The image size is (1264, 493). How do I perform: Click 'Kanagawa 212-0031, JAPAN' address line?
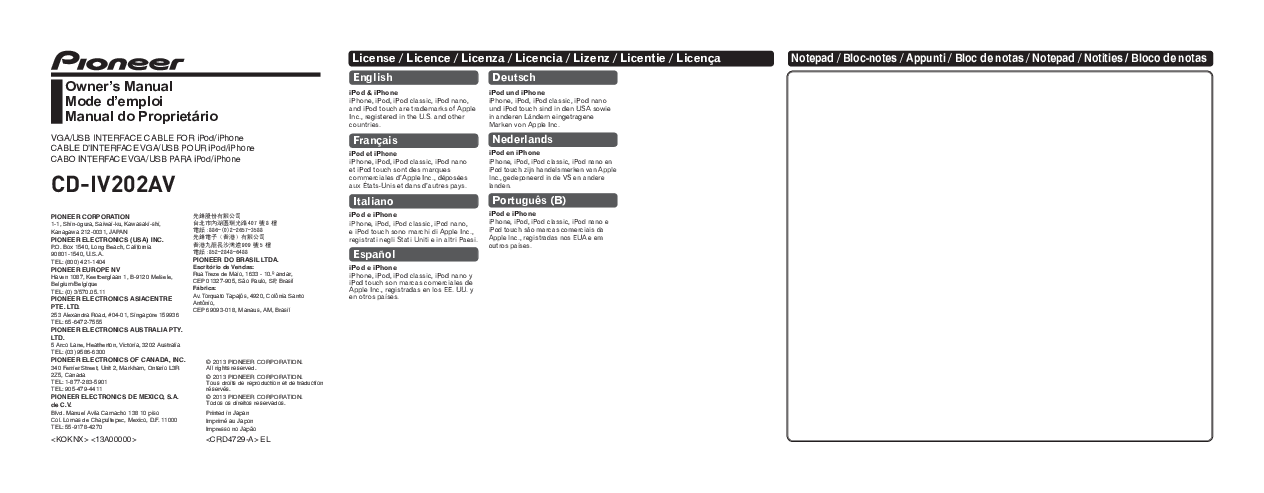point(91,231)
